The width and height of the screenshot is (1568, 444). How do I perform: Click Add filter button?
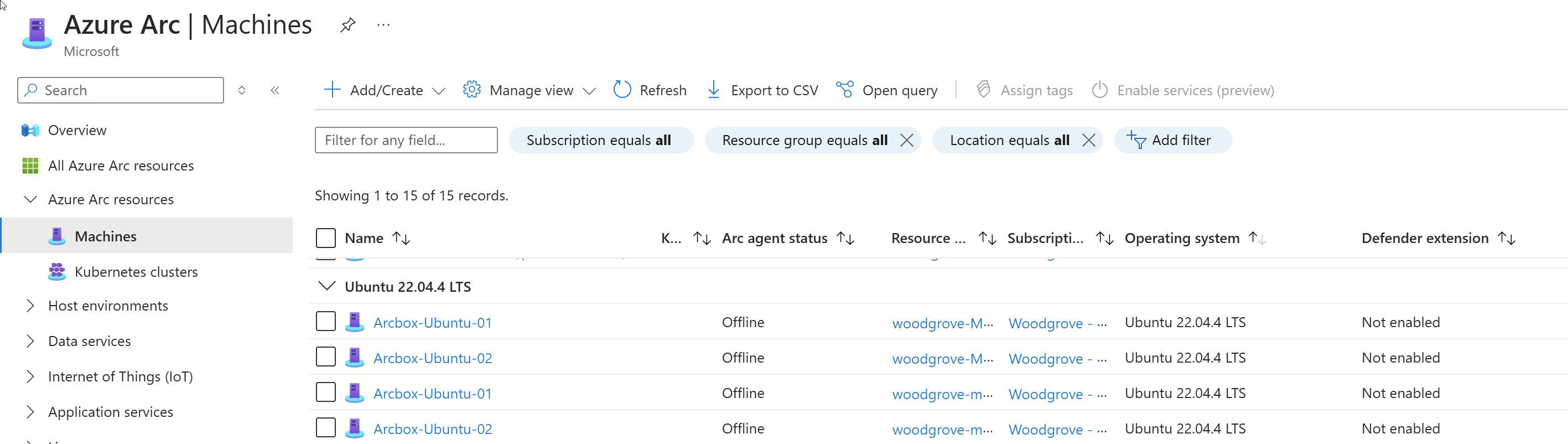pos(1173,140)
